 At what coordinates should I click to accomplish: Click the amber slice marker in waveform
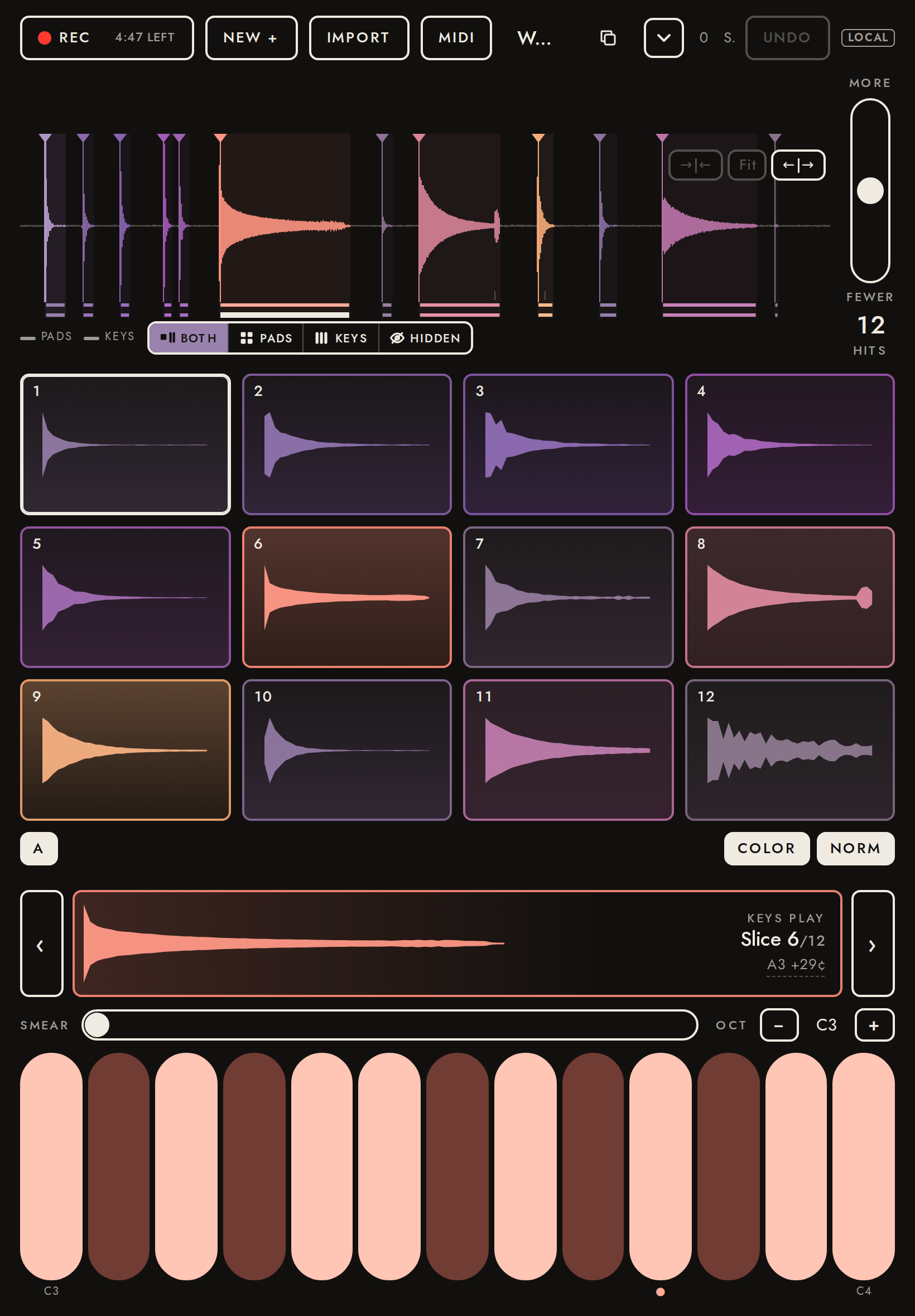tap(538, 138)
